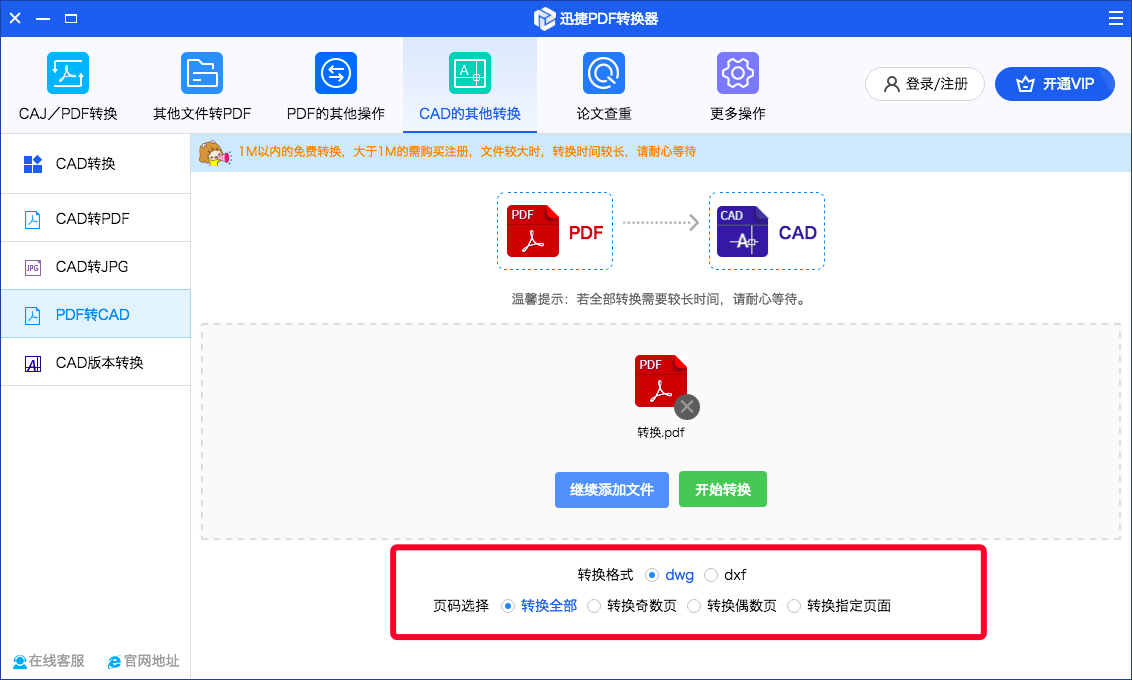Click the green 开始转换 button
This screenshot has width=1132, height=680.
[723, 490]
